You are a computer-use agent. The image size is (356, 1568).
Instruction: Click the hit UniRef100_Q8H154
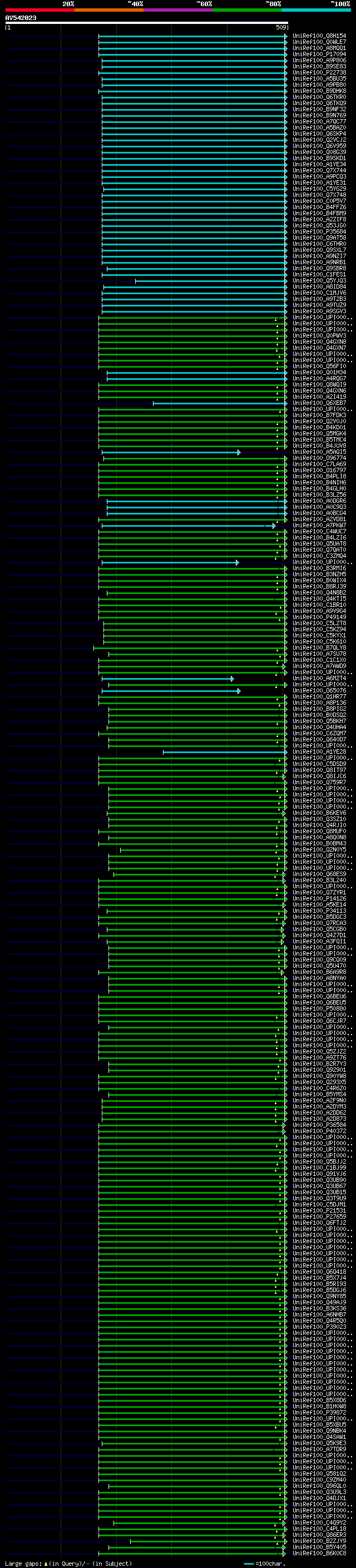319,37
